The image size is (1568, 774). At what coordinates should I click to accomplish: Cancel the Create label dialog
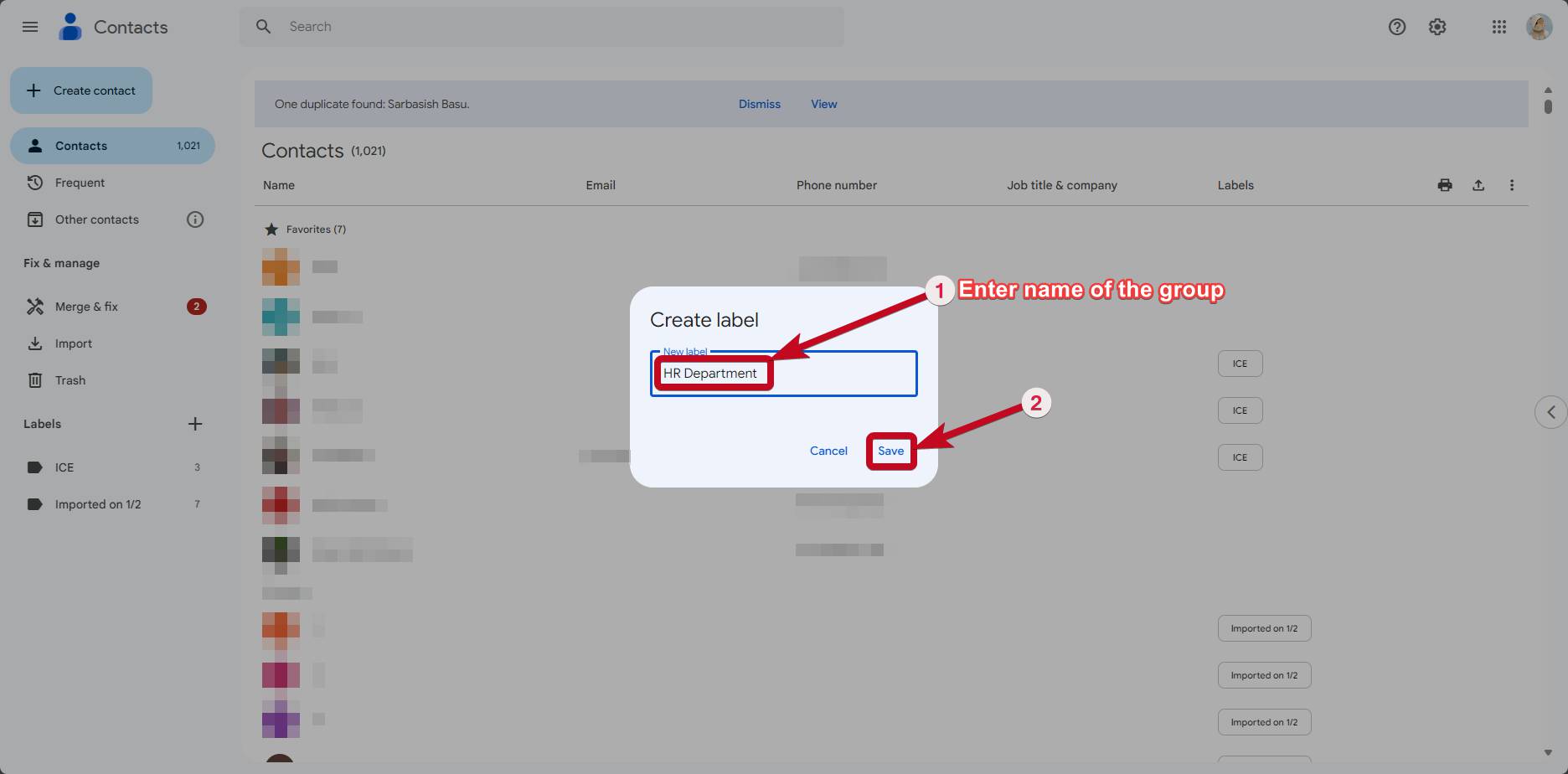[828, 451]
